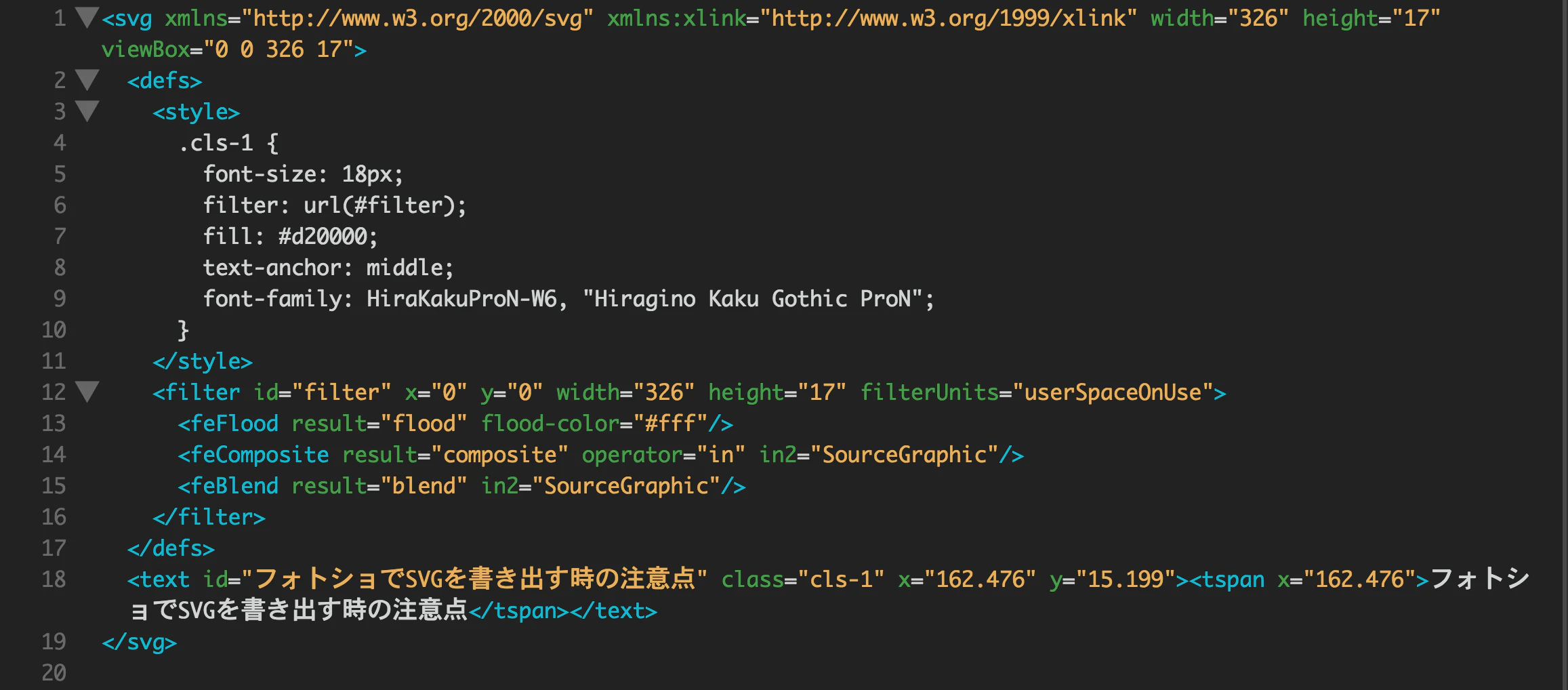Click the operator="in" attribute
The height and width of the screenshot is (690, 1568).
[x=664, y=455]
